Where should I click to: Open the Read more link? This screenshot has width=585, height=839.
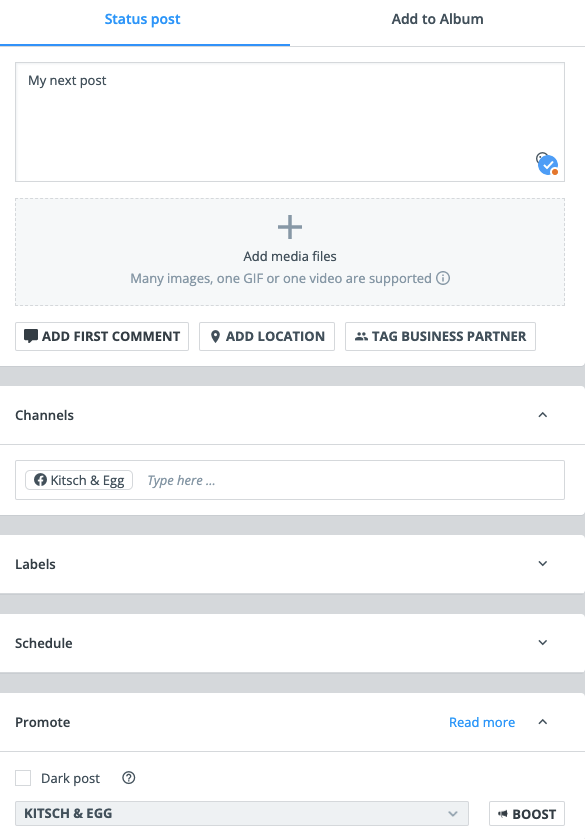[x=482, y=722]
